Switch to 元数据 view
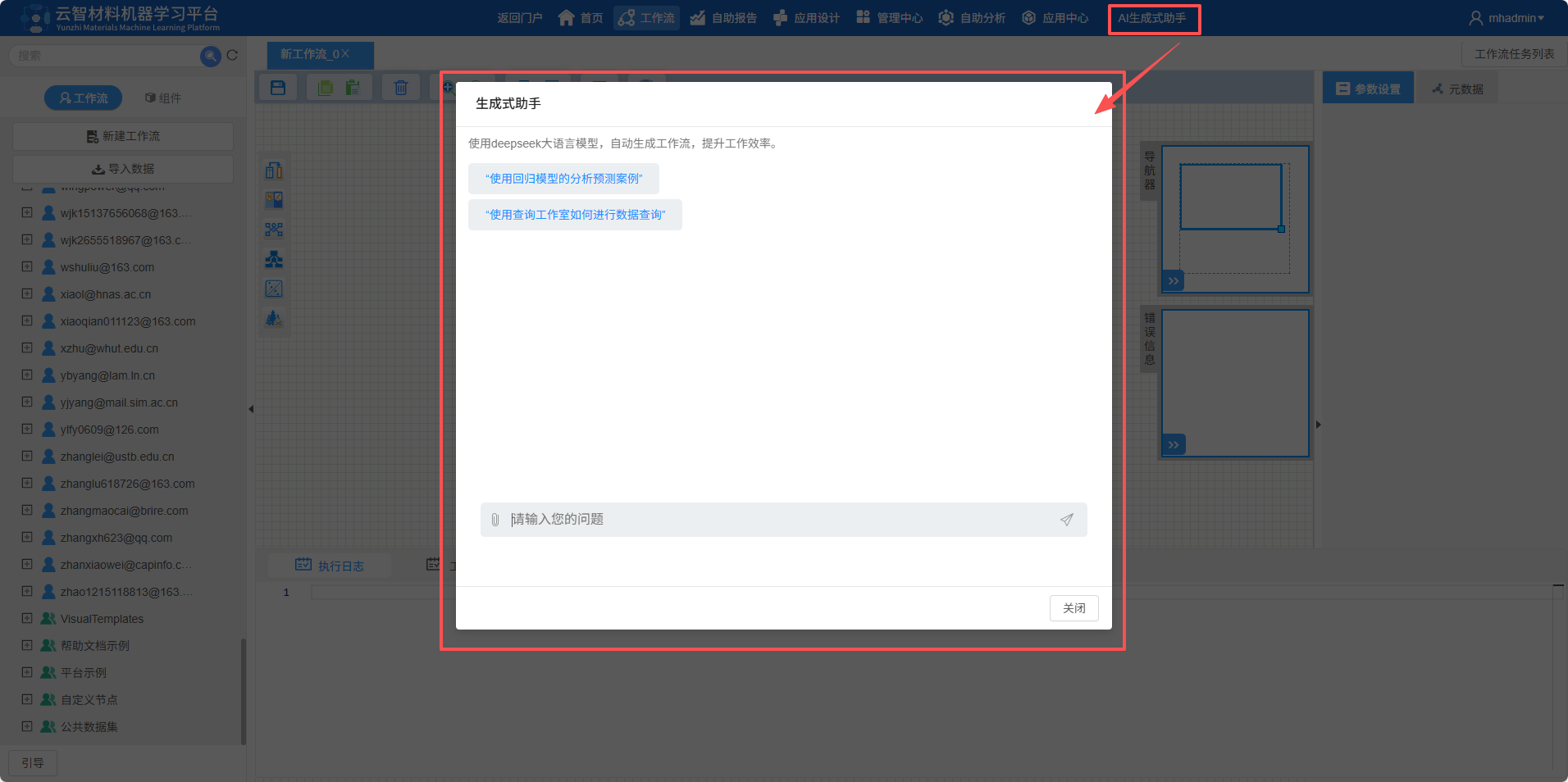 (x=1457, y=87)
